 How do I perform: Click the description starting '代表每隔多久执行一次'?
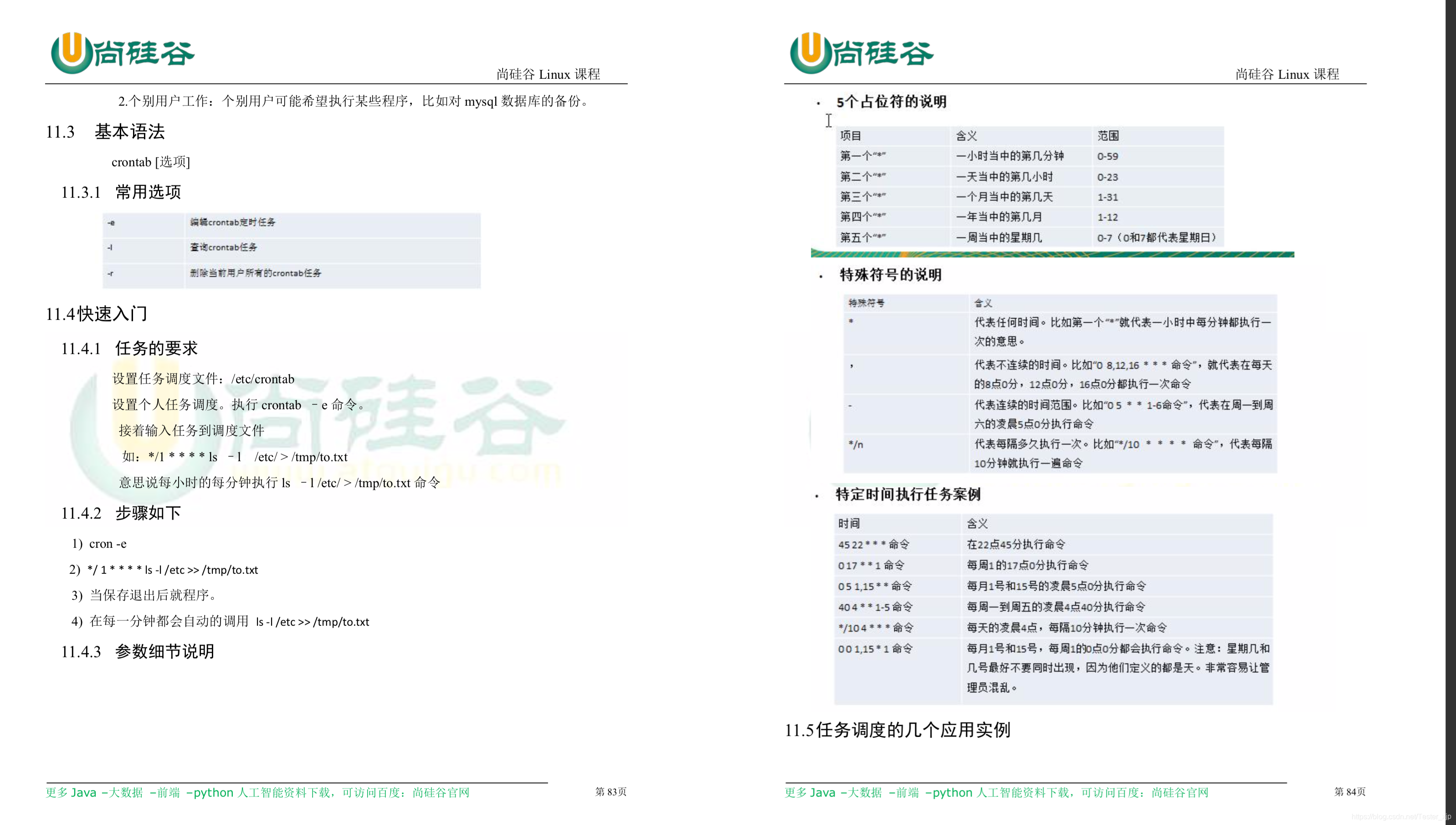(1123, 454)
